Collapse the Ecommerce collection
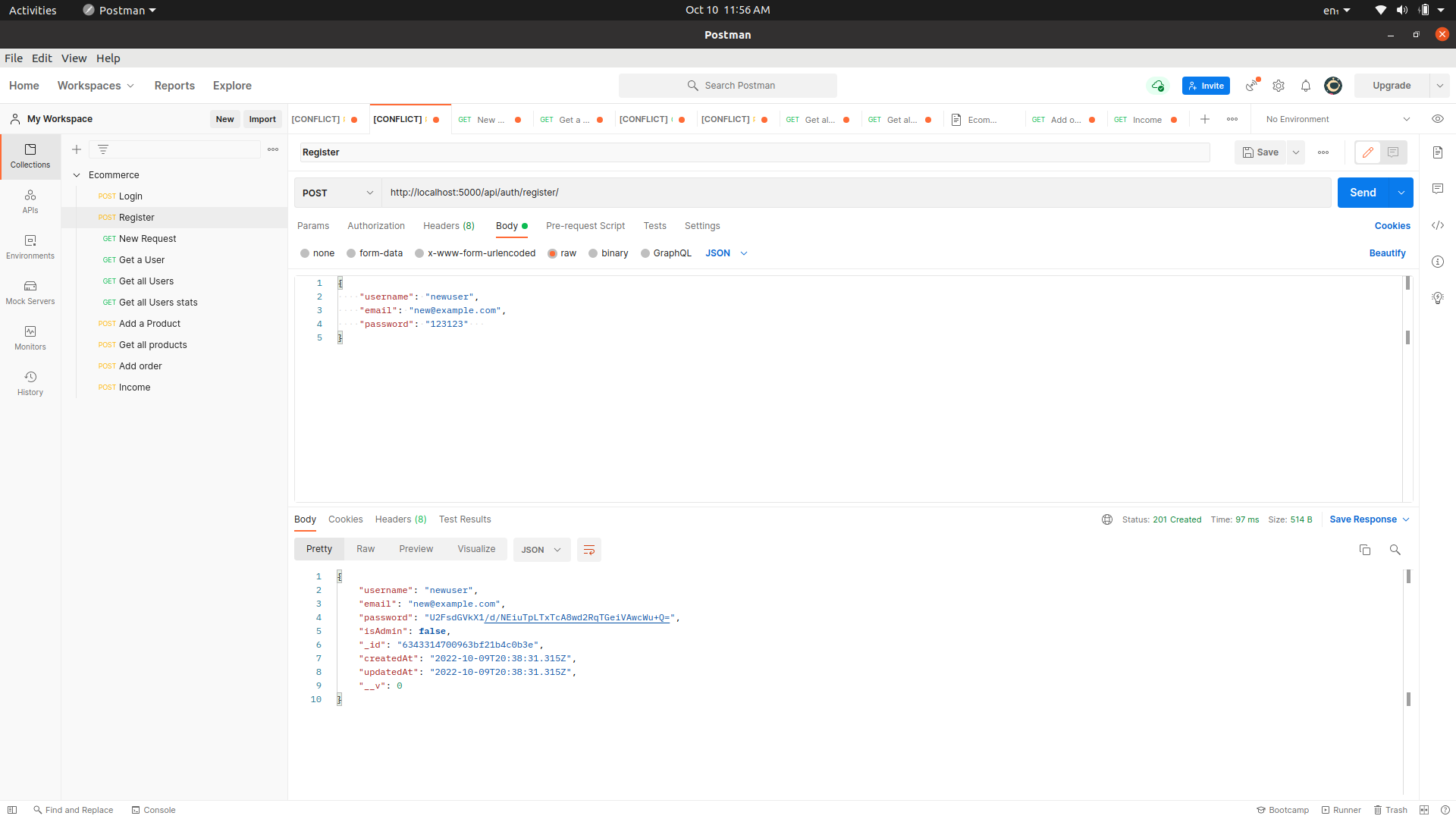This screenshot has width=1456, height=819. coord(77,175)
